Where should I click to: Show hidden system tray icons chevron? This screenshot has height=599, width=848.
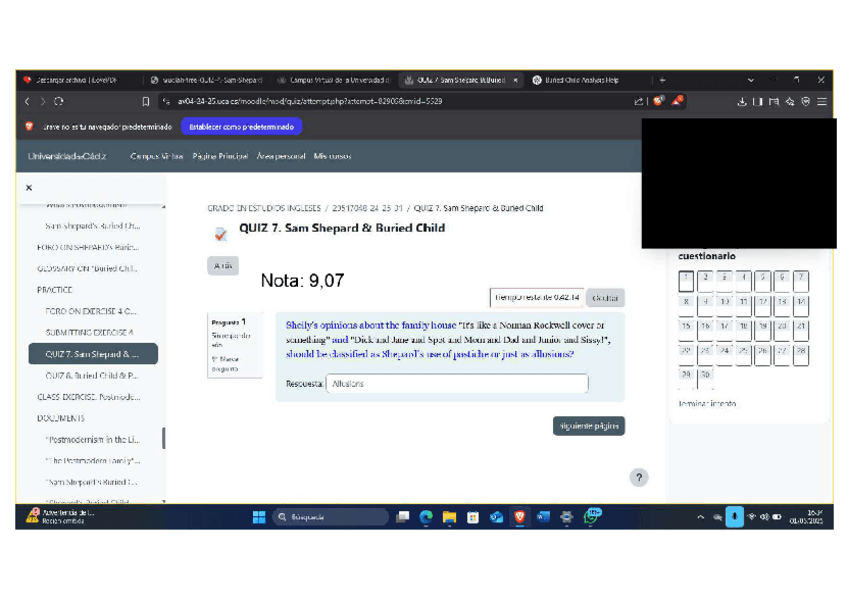(701, 517)
